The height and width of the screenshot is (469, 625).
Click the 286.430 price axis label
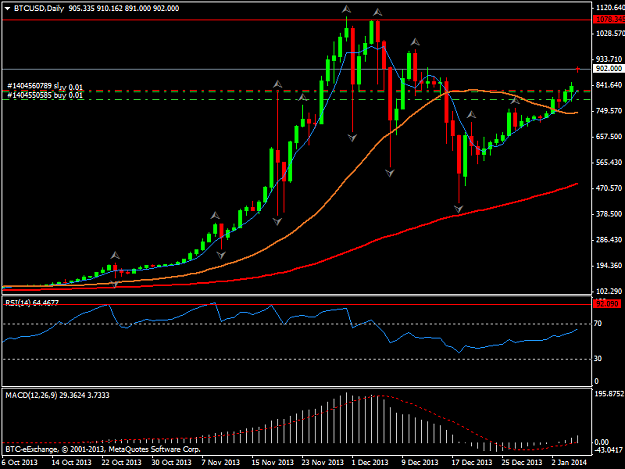pos(609,240)
